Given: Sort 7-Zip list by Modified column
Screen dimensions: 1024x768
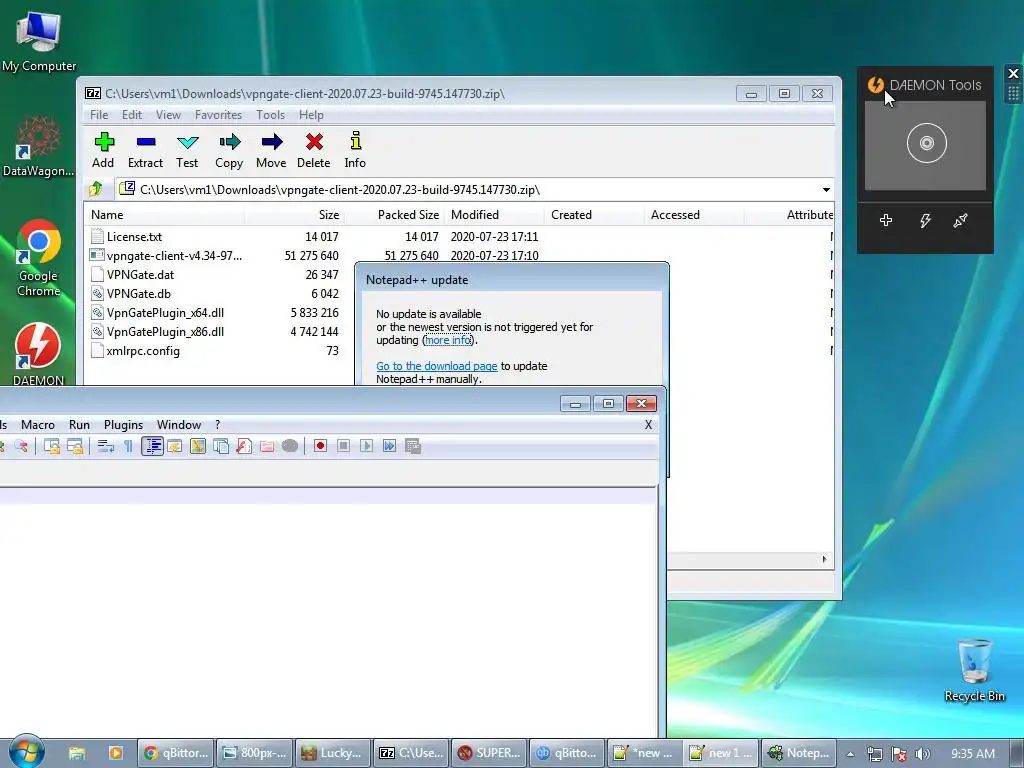Looking at the screenshot, I should [x=494, y=215].
